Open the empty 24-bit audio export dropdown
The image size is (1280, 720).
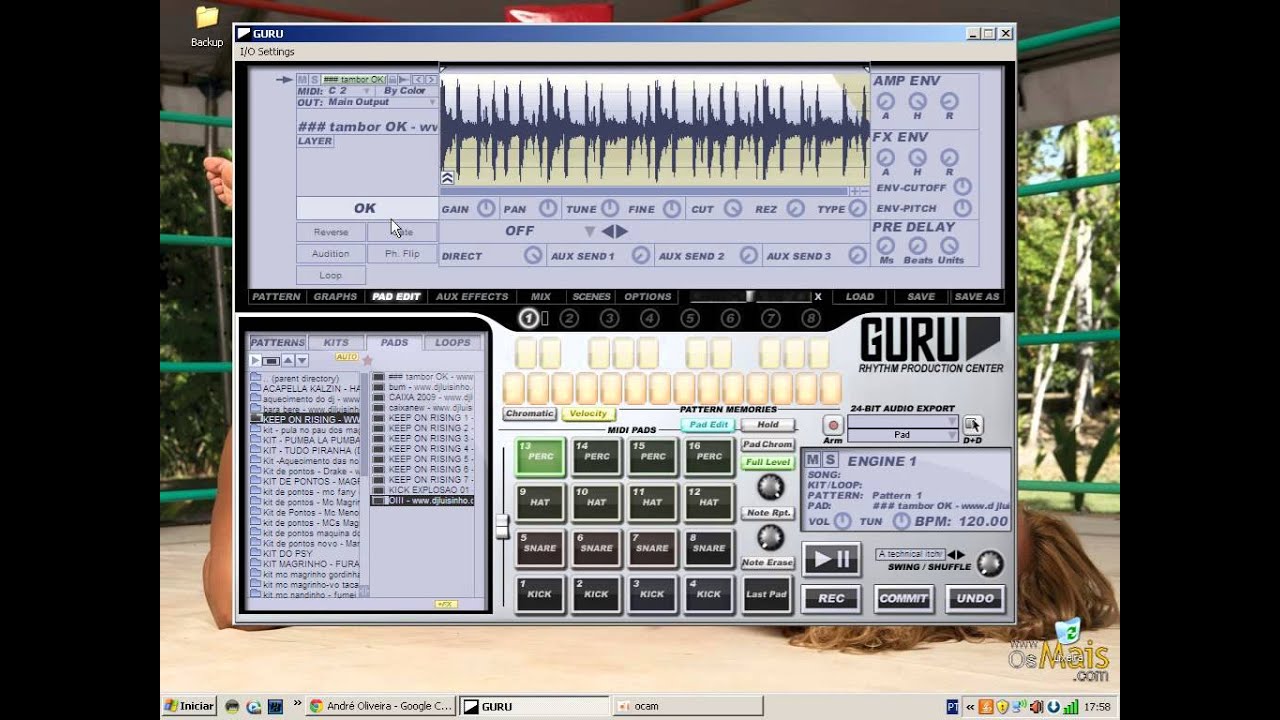[x=902, y=422]
